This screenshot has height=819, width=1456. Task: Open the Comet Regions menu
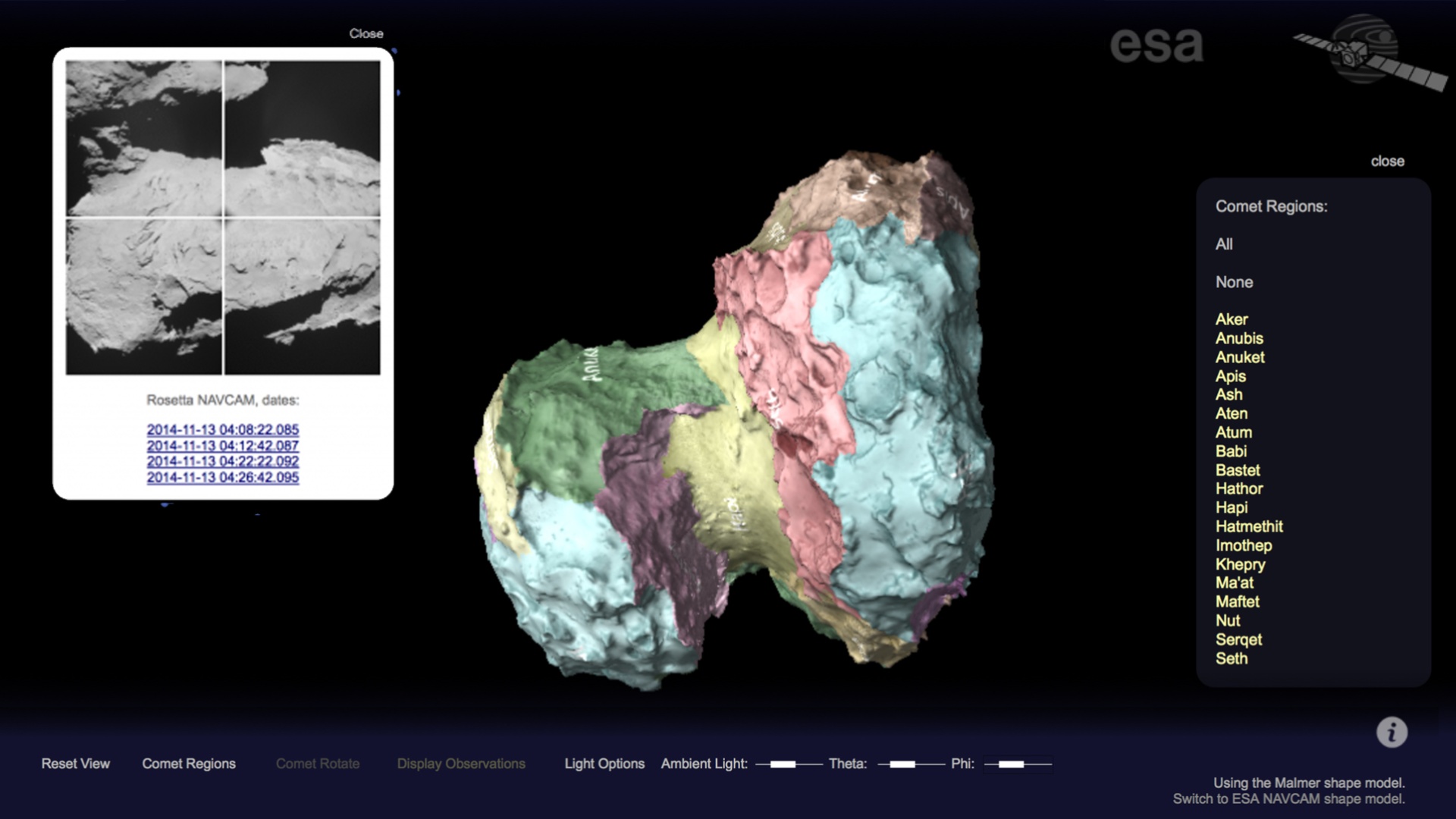tap(189, 764)
